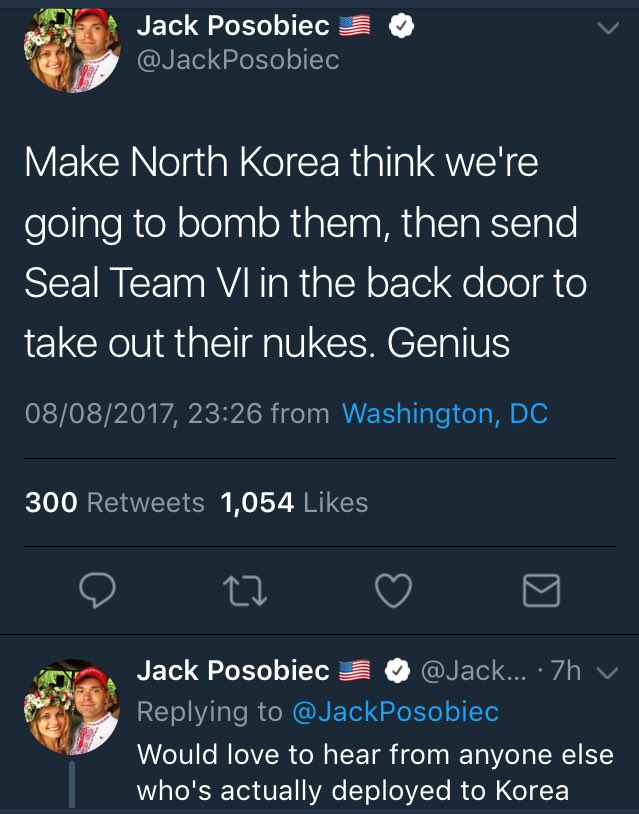
Task: Tap the @JackPosobiec handle under the name
Action: click(x=238, y=60)
